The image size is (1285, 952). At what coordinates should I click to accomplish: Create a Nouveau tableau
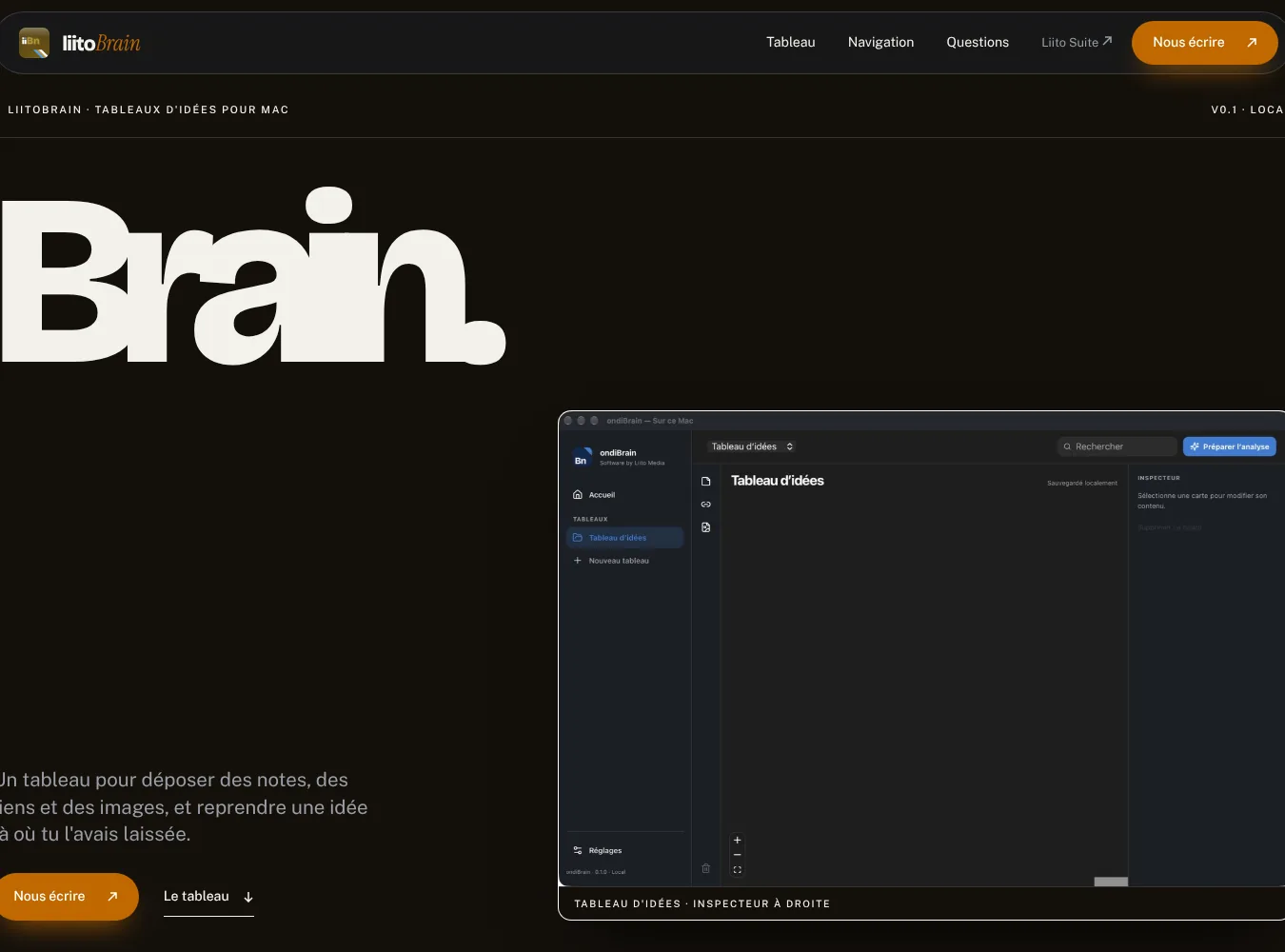[624, 561]
